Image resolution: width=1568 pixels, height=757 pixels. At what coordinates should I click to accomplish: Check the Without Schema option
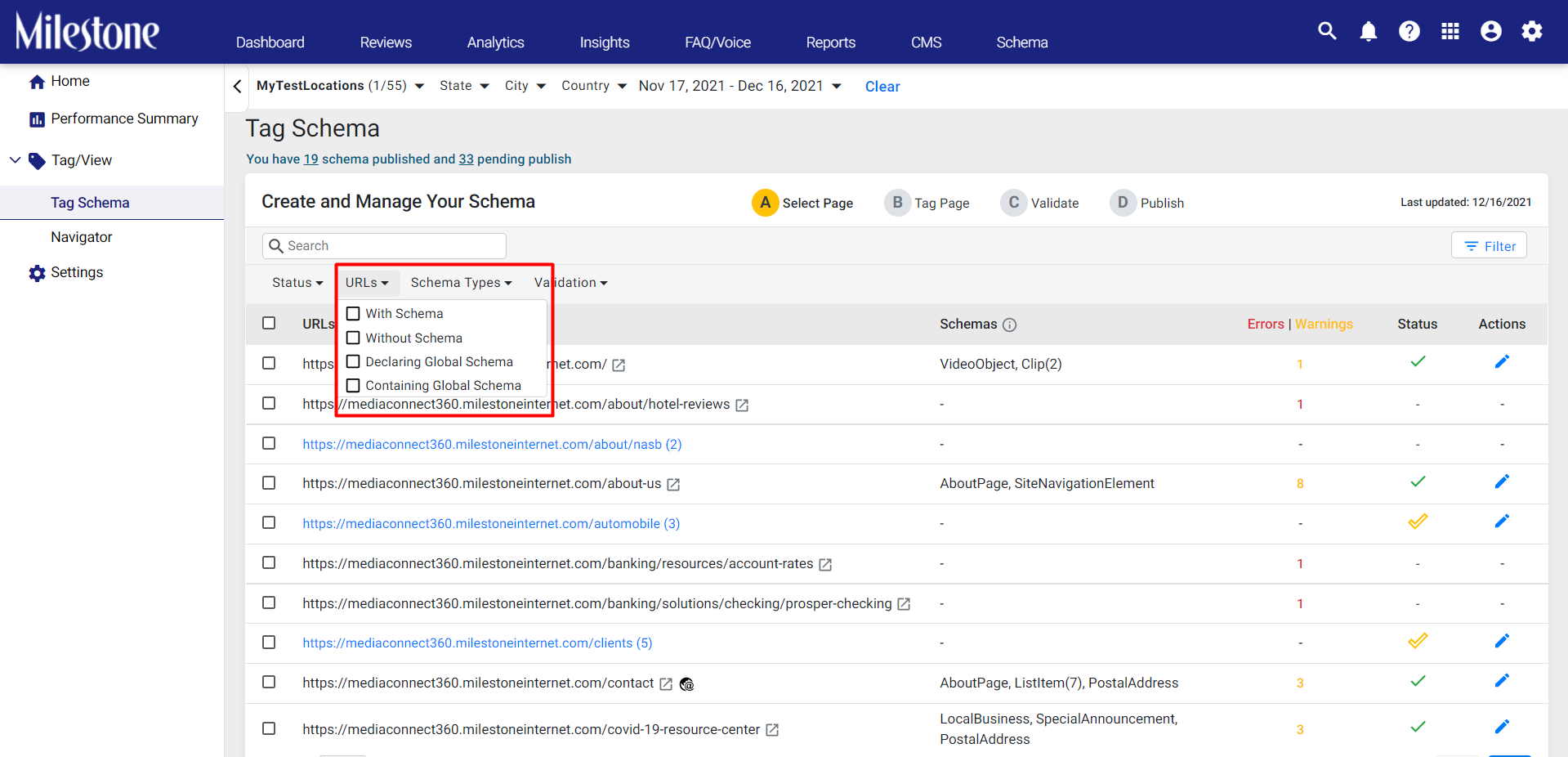353,338
